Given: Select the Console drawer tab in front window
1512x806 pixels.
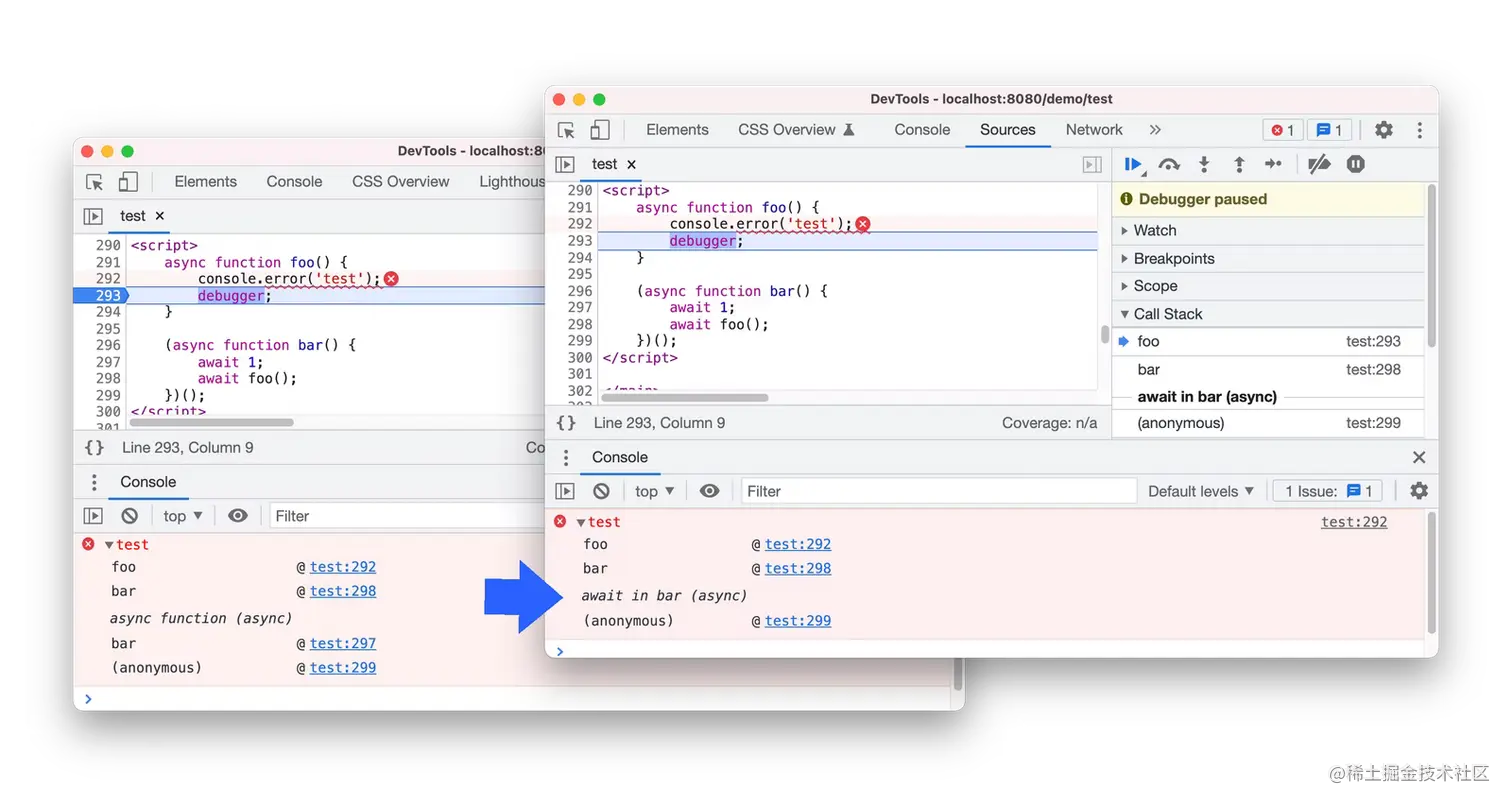Looking at the screenshot, I should pyautogui.click(x=620, y=458).
